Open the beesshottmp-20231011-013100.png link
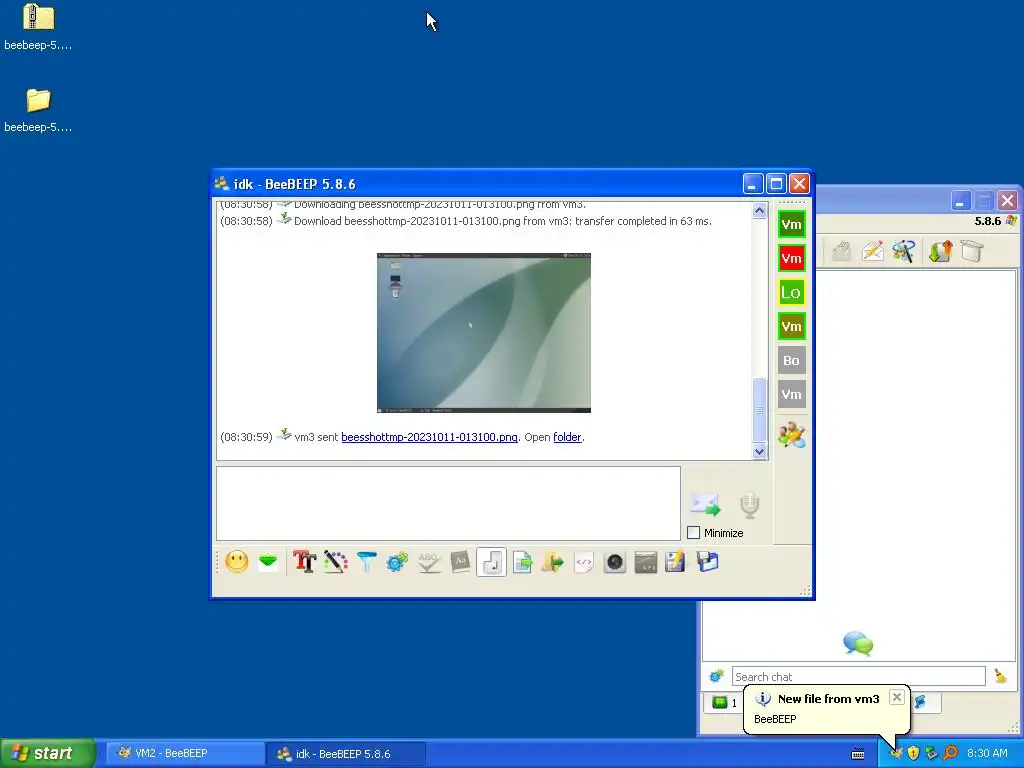1024x768 pixels. 429,437
